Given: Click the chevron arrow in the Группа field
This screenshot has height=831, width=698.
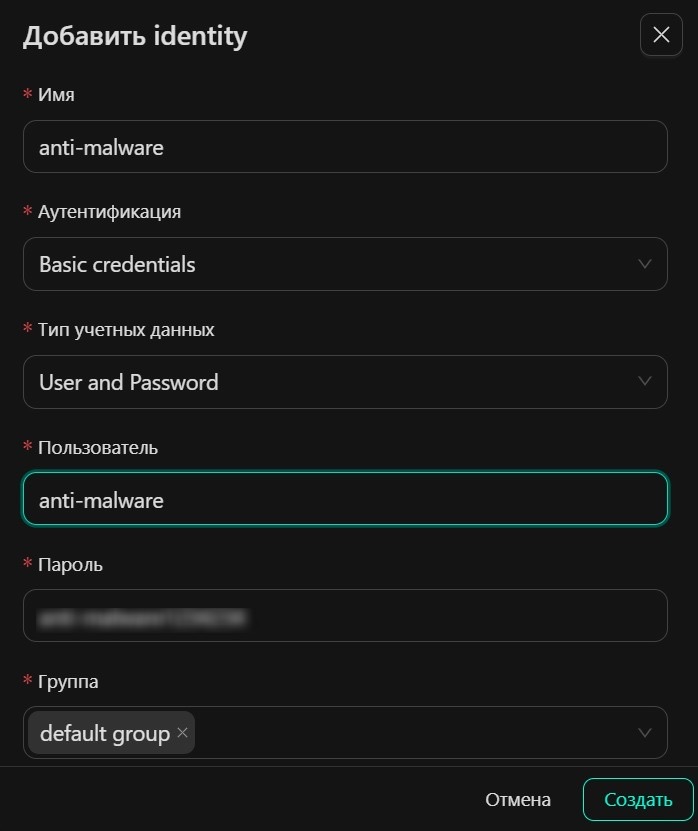Looking at the screenshot, I should click(x=645, y=733).
